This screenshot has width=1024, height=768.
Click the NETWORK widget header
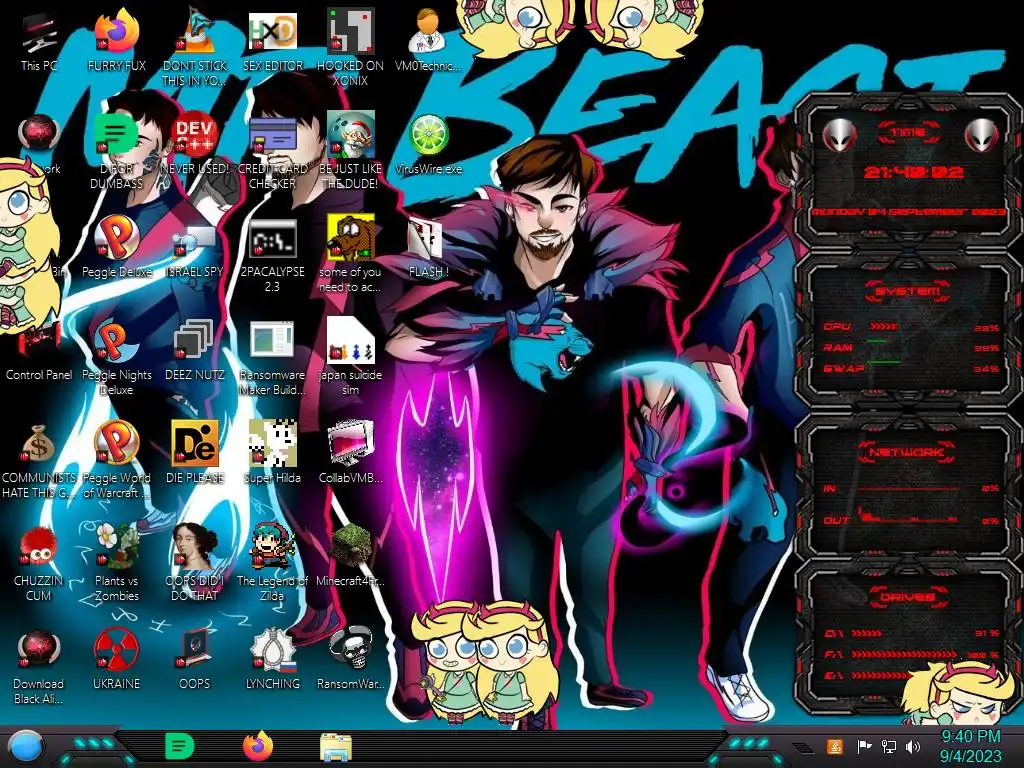pyautogui.click(x=907, y=452)
